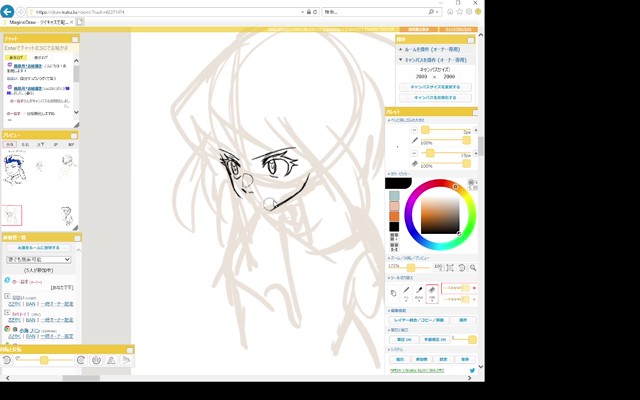Switch to first chat log tab

[x=16, y=58]
